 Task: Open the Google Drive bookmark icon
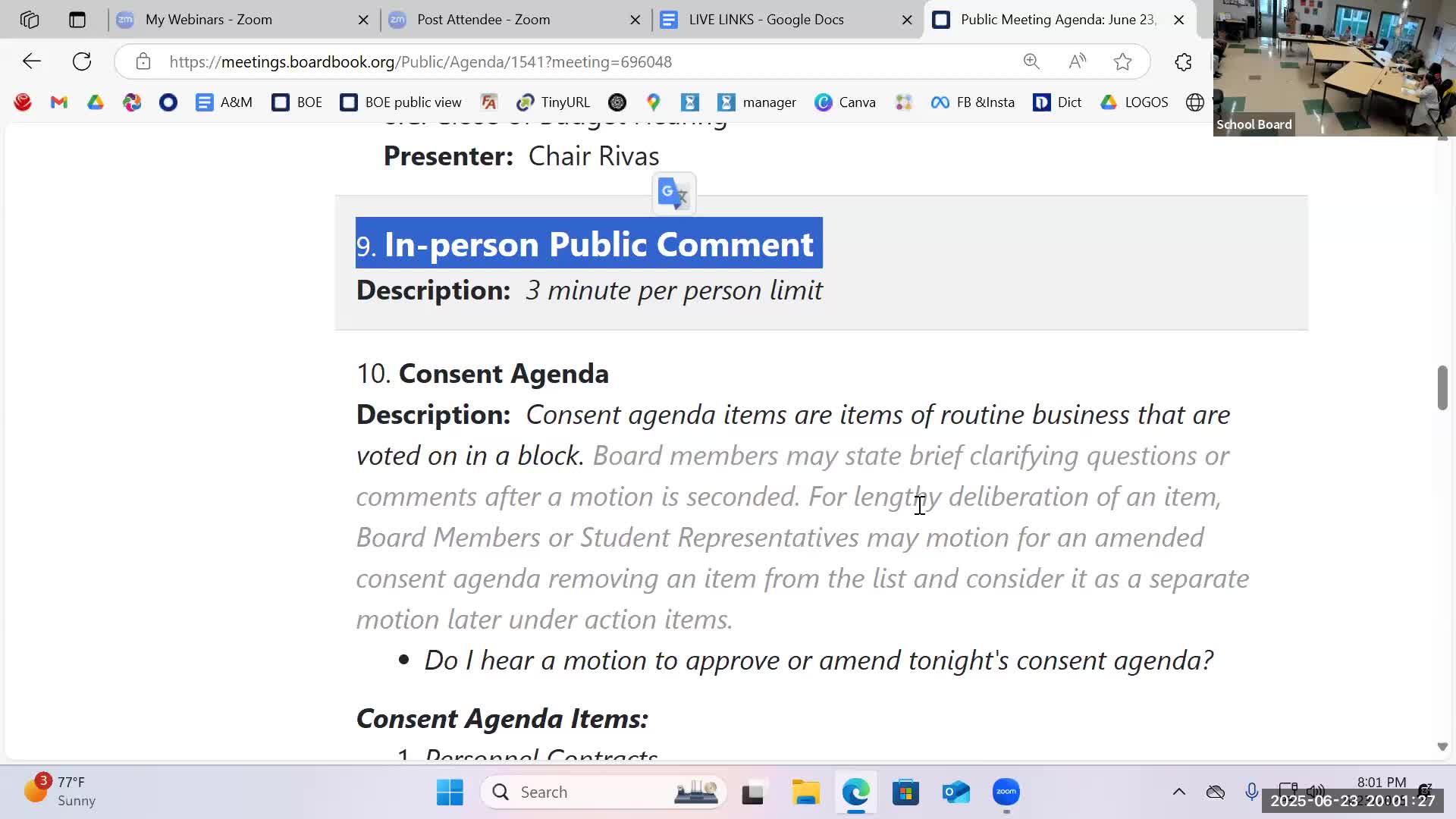pyautogui.click(x=96, y=102)
